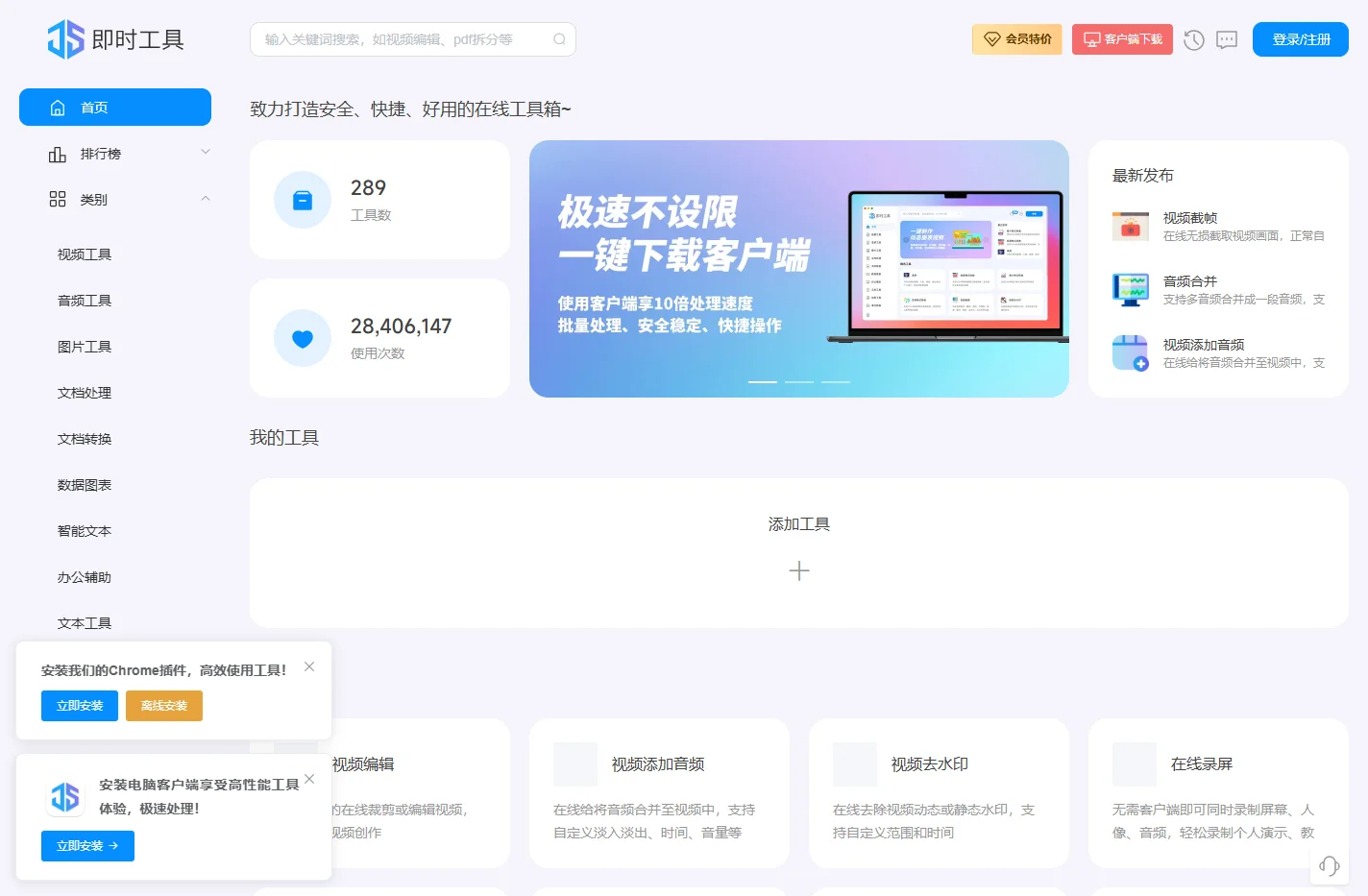Open the 在线录屏 tool card title
This screenshot has width=1368, height=896.
click(1202, 764)
